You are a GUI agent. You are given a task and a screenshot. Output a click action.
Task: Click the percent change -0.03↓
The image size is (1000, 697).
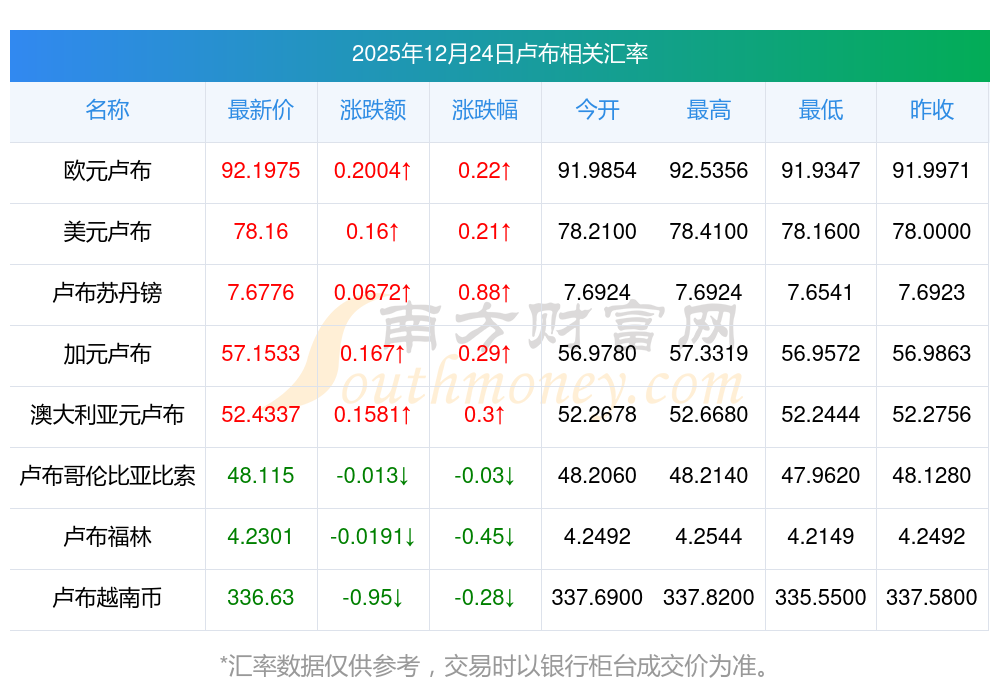pyautogui.click(x=485, y=476)
